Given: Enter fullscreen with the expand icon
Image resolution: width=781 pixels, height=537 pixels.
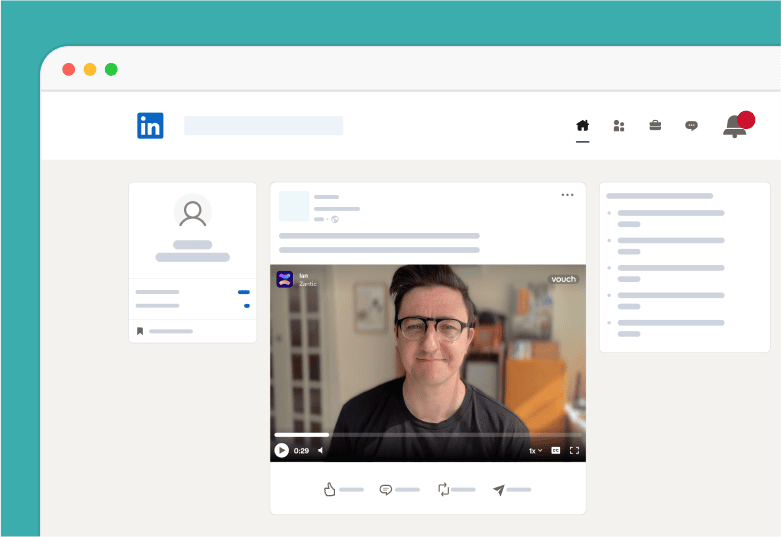Looking at the screenshot, I should tap(574, 450).
